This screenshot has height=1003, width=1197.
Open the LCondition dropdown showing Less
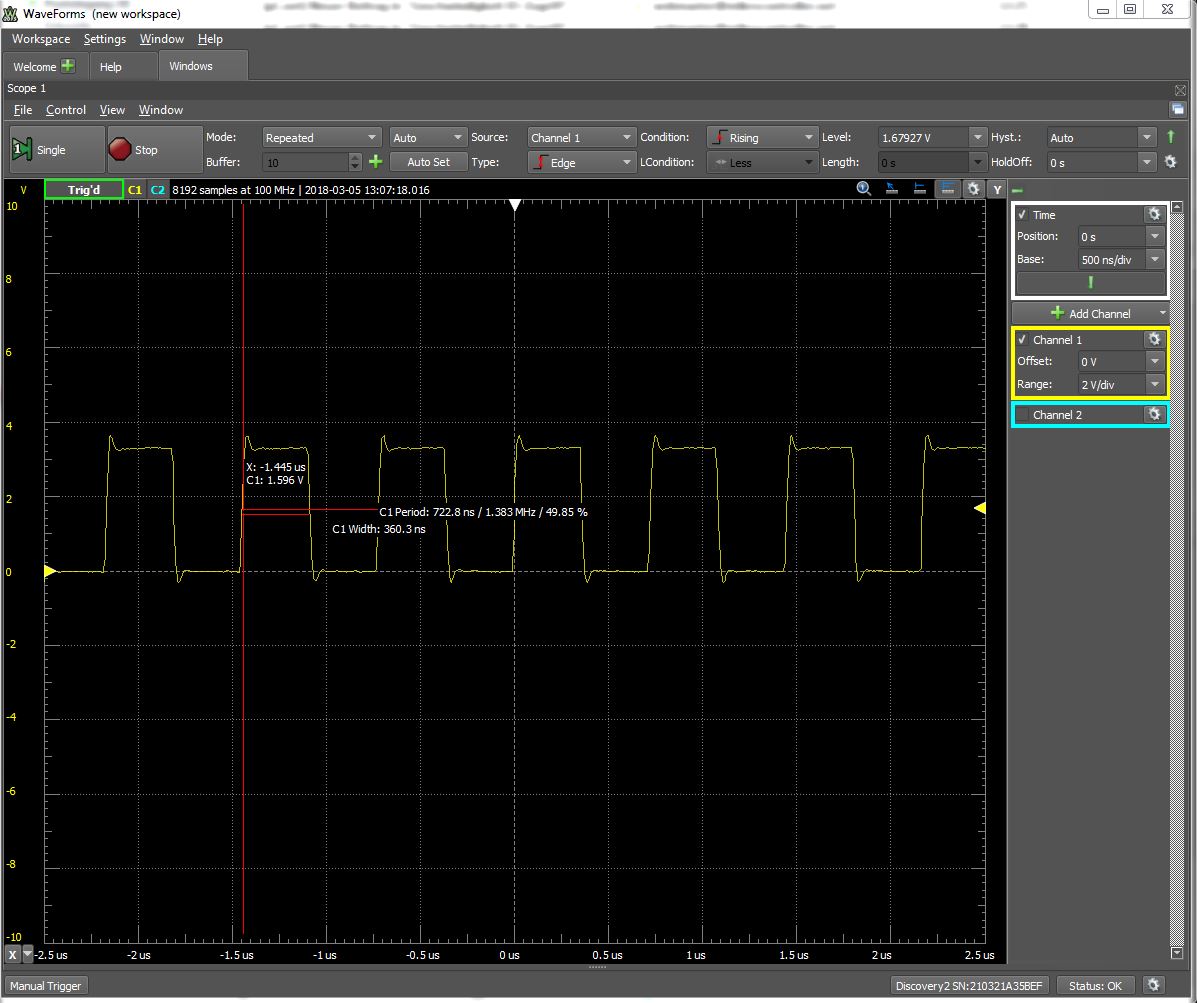point(761,162)
